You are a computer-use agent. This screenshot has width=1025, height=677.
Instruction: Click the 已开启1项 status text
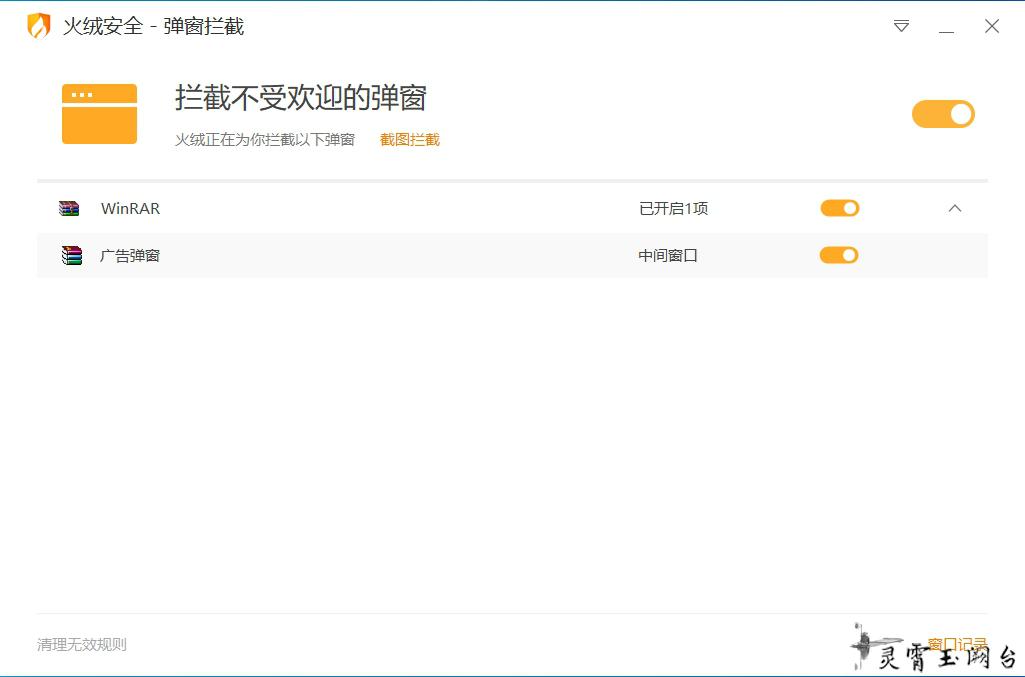tap(673, 209)
